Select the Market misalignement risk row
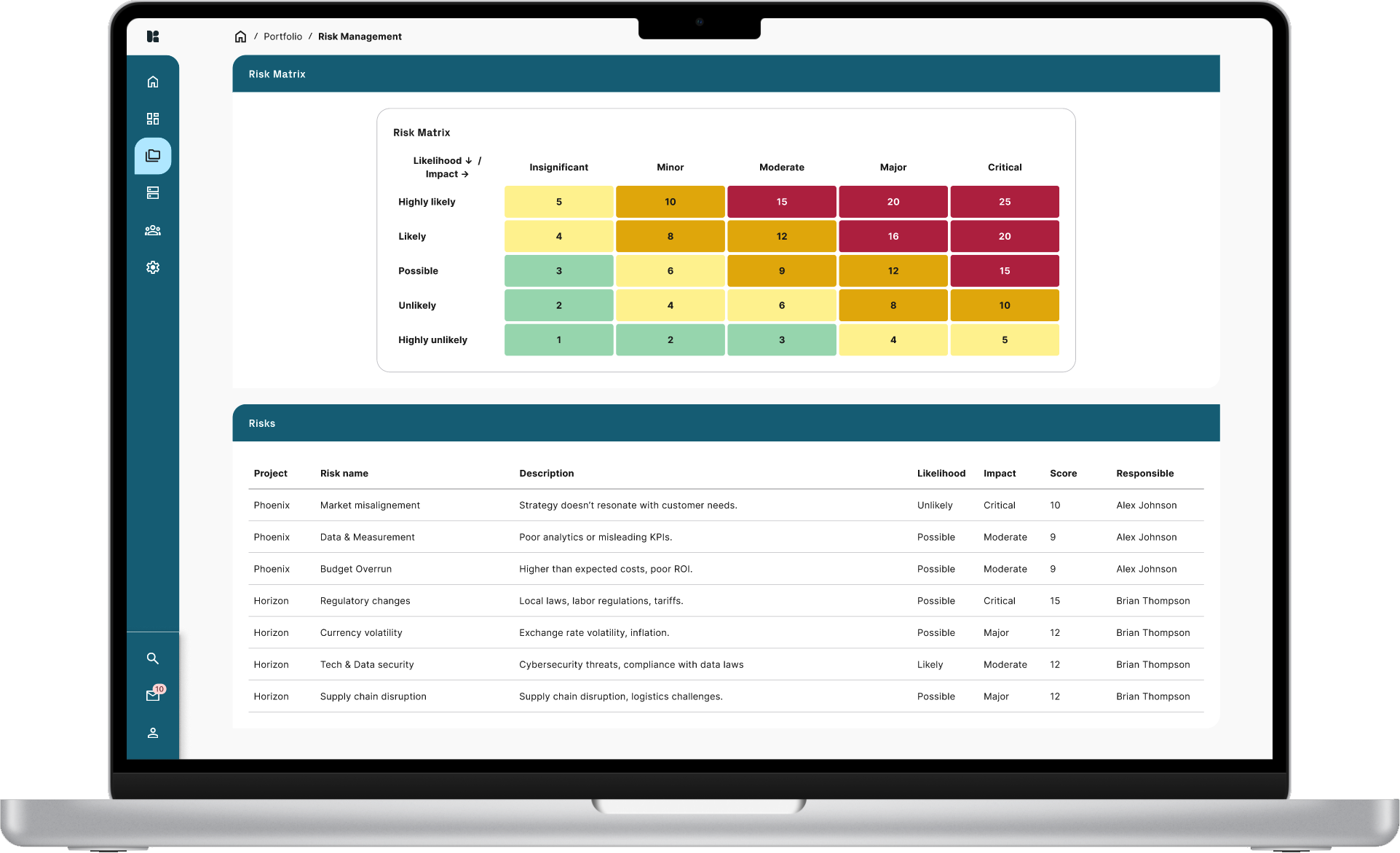1400x853 pixels. pyautogui.click(x=370, y=506)
